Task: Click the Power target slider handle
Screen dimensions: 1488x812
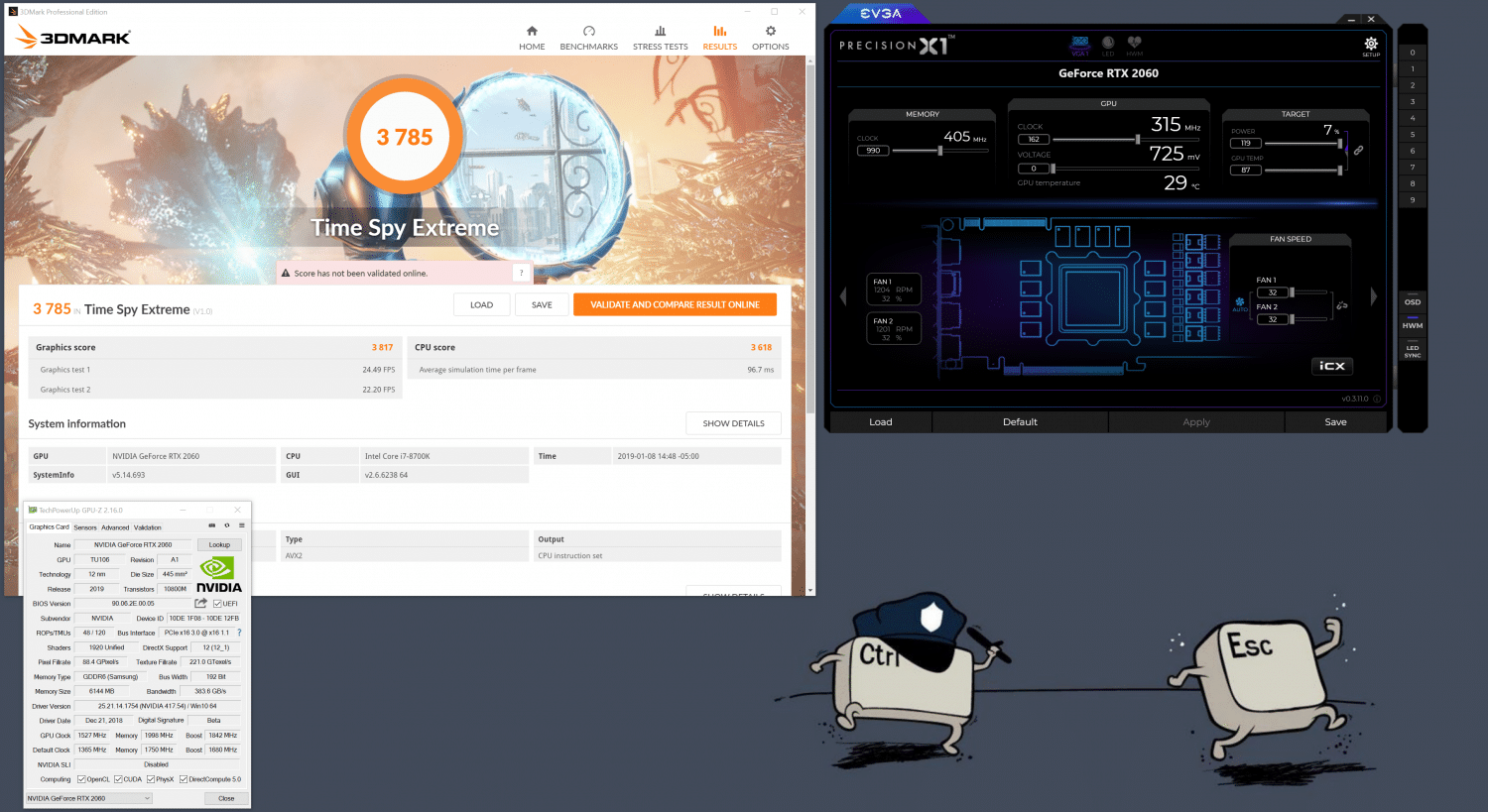Action: (1340, 144)
